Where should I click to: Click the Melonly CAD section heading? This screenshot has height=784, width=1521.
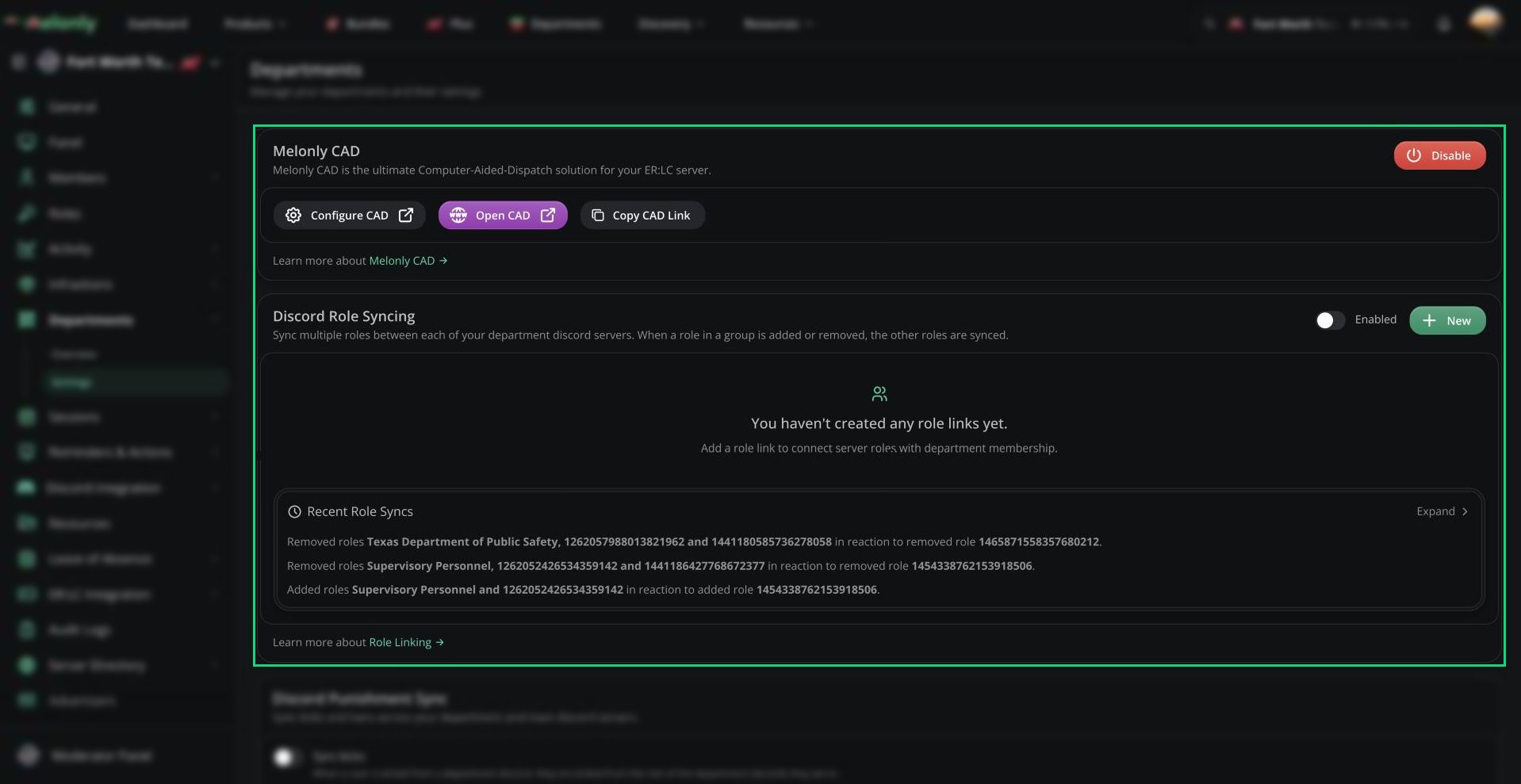point(316,151)
